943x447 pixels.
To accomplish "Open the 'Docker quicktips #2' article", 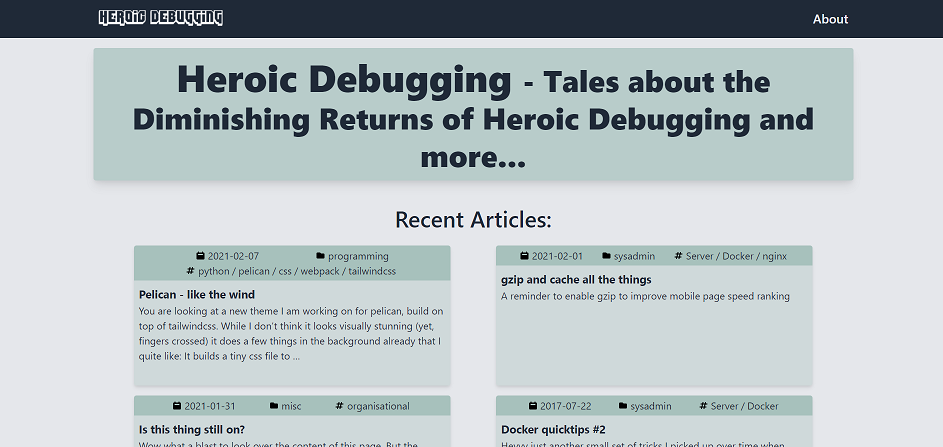I will coord(553,430).
